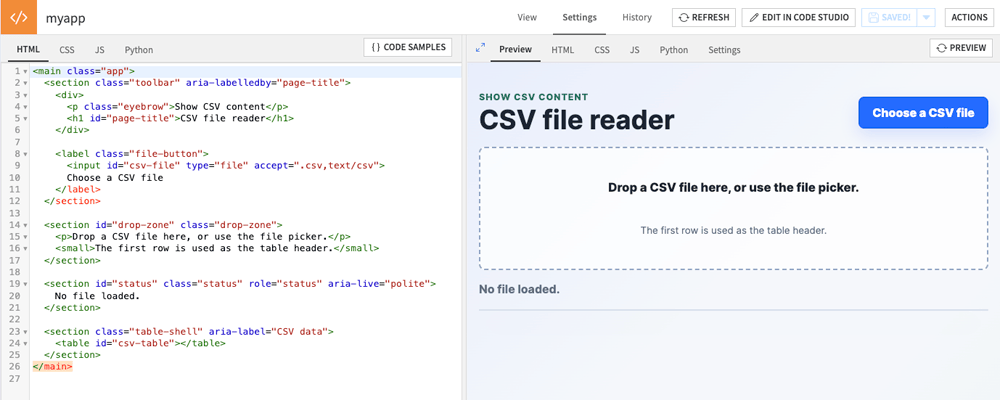This screenshot has height=400, width=1000.
Task: Click 'The first row is used' note in preview
Action: [733, 230]
